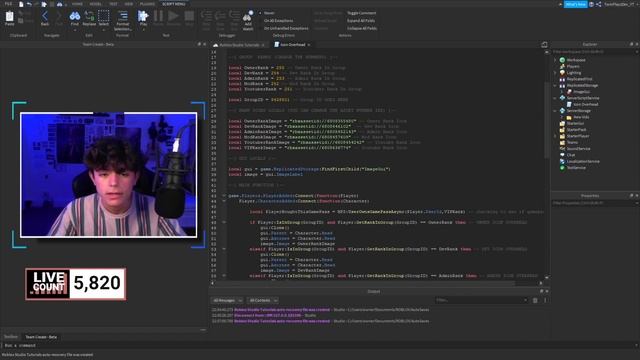Screen dimensions: 640x360
Task: Select On All Exceptions option
Action: (278, 21)
